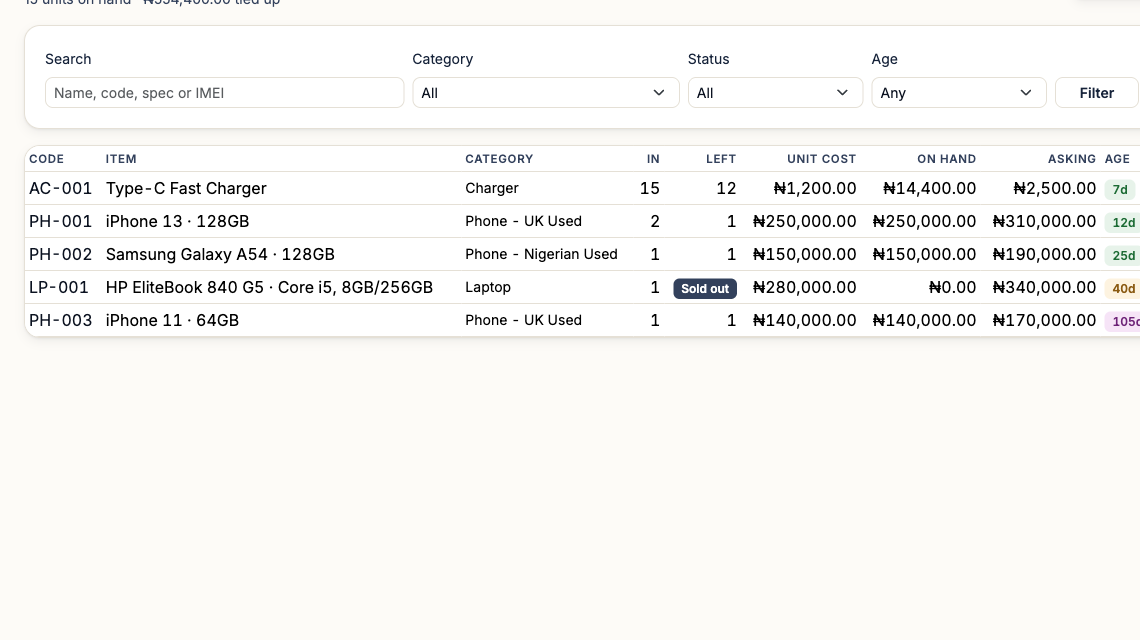Click the Charger category cell

click(492, 188)
